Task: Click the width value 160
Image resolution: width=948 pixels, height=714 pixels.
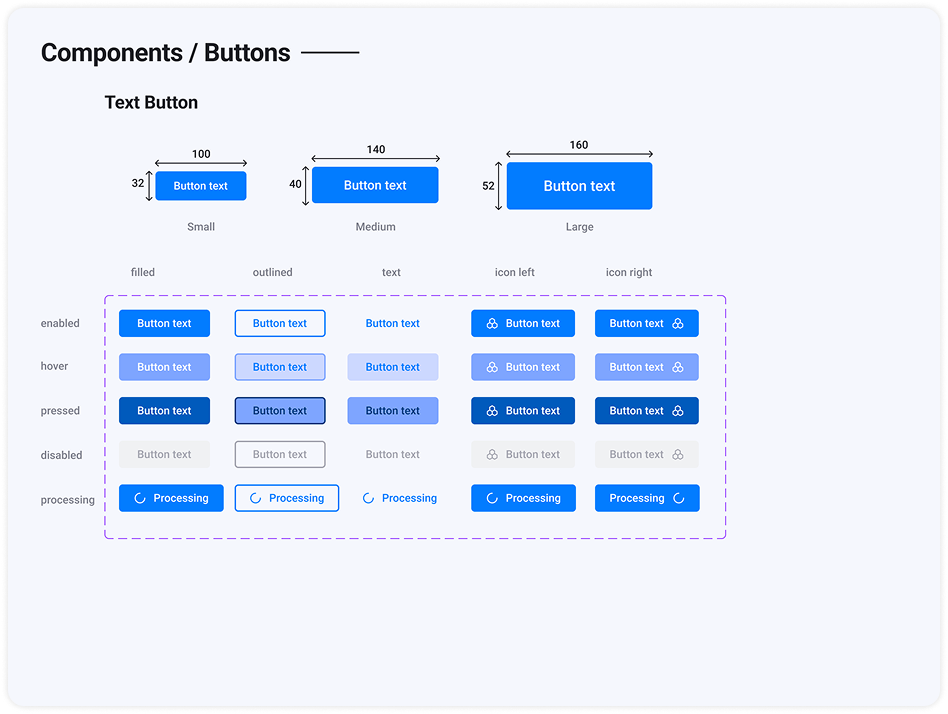Action: 579,144
